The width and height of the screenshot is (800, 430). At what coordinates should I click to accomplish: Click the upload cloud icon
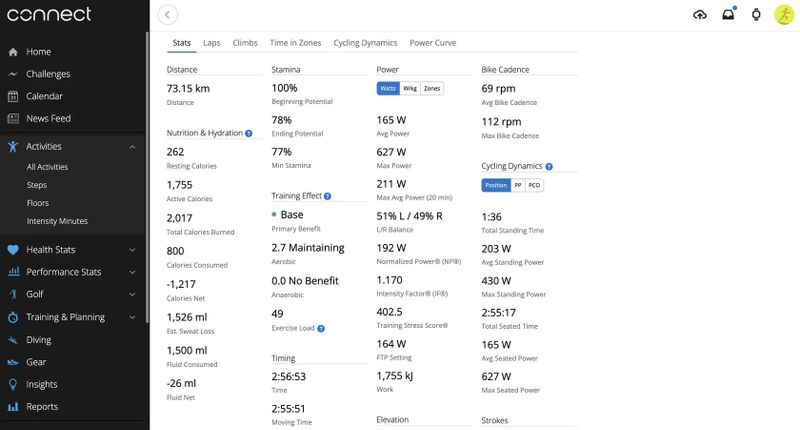[699, 14]
